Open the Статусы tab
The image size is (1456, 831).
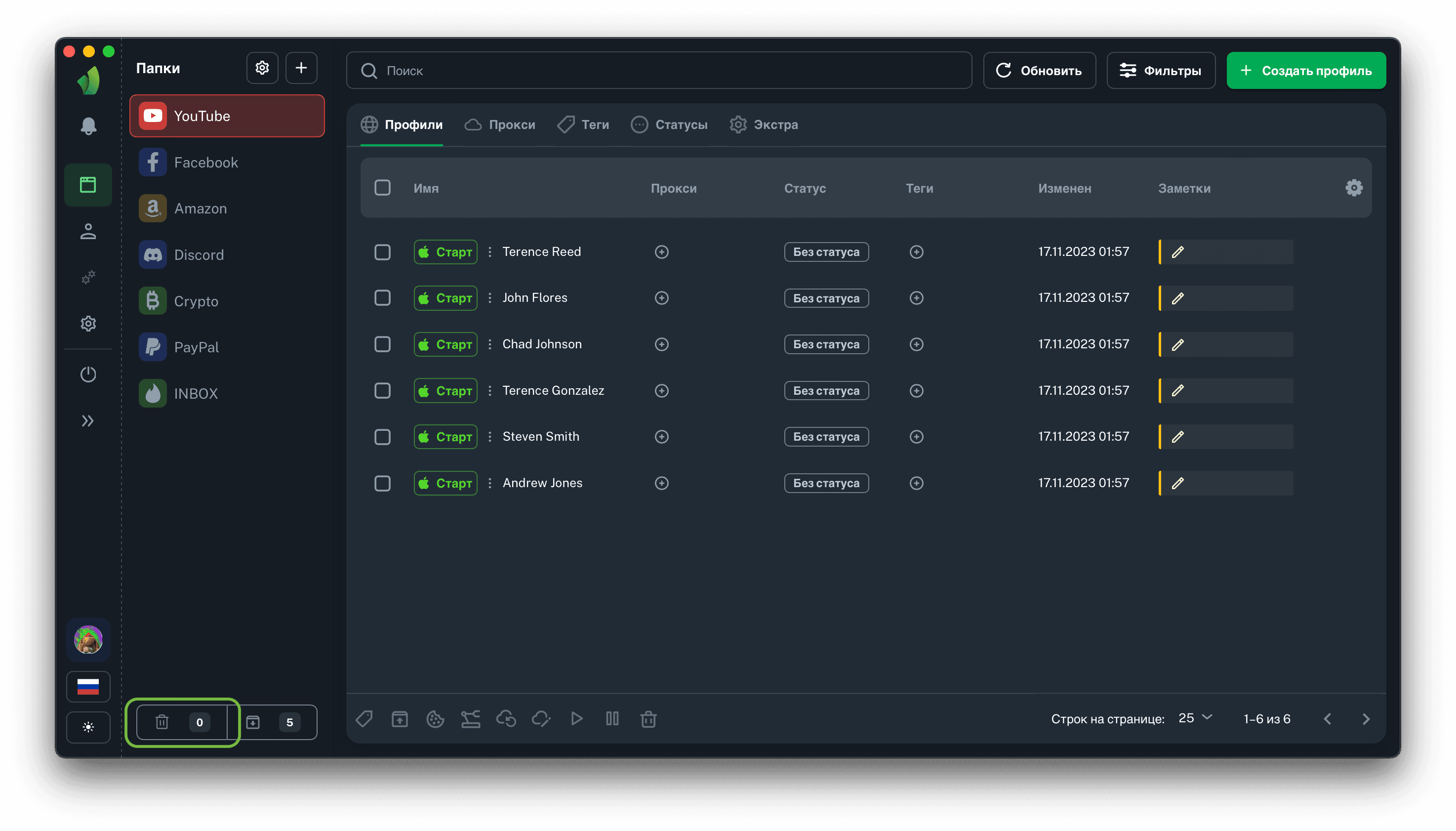669,125
